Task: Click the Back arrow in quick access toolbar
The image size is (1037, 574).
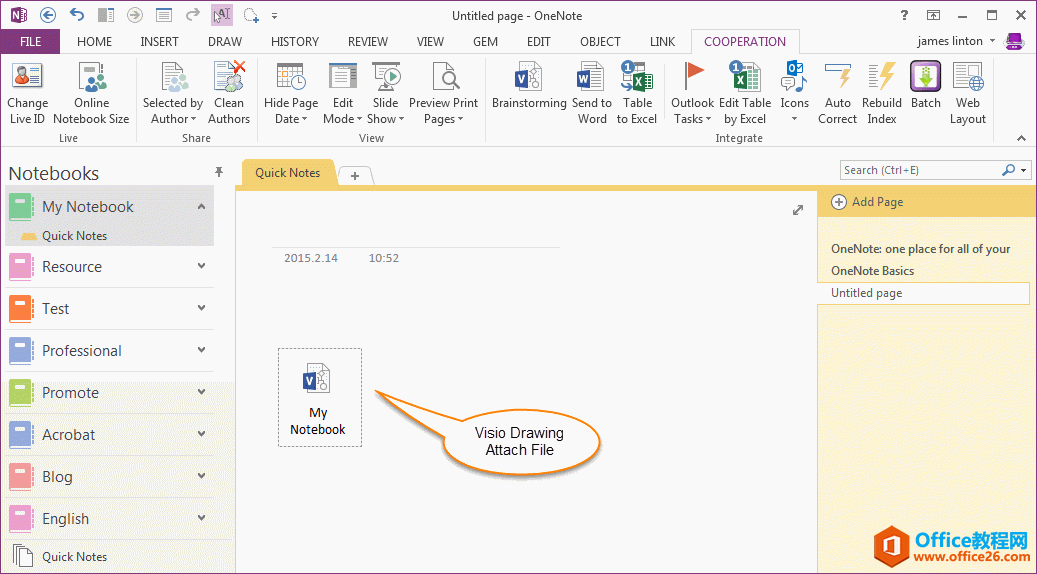Action: click(x=48, y=15)
